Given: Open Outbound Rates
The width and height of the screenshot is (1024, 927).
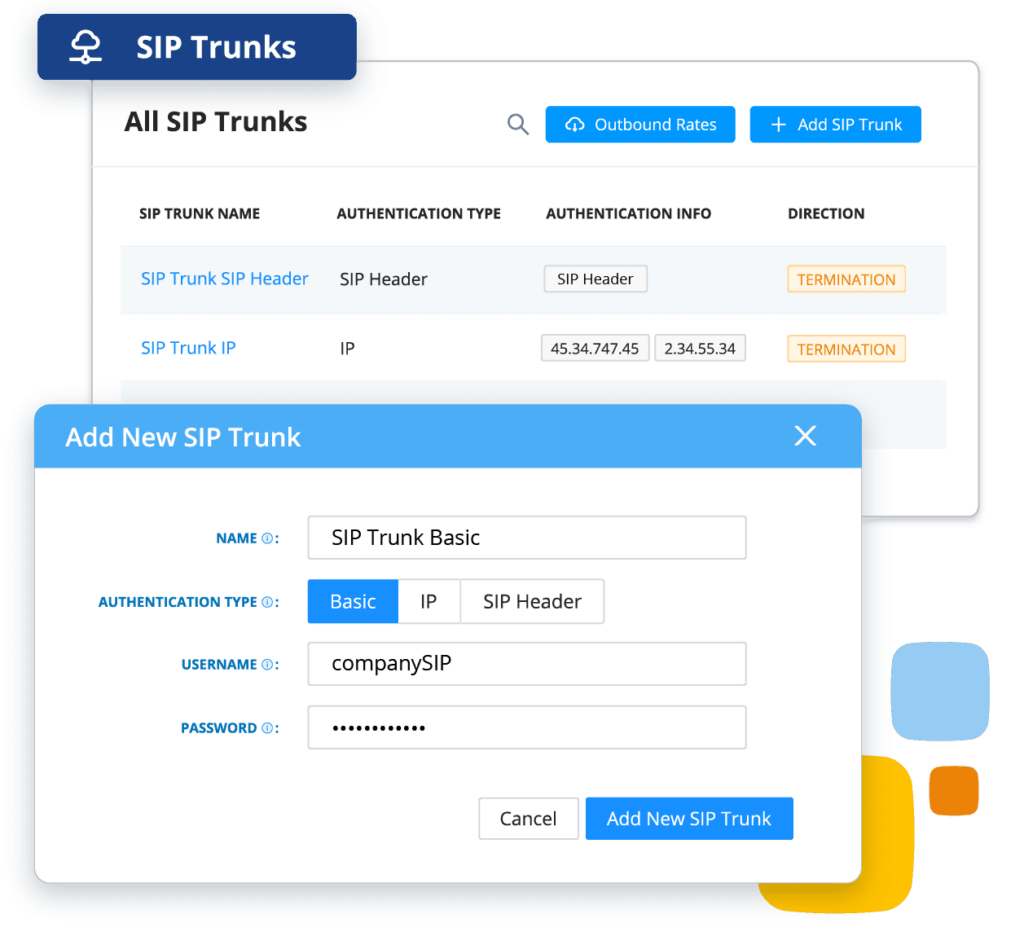Looking at the screenshot, I should click(x=640, y=125).
